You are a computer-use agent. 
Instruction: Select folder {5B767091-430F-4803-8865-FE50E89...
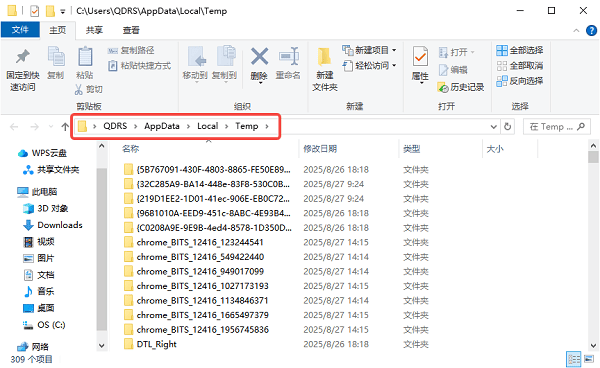click(214, 169)
